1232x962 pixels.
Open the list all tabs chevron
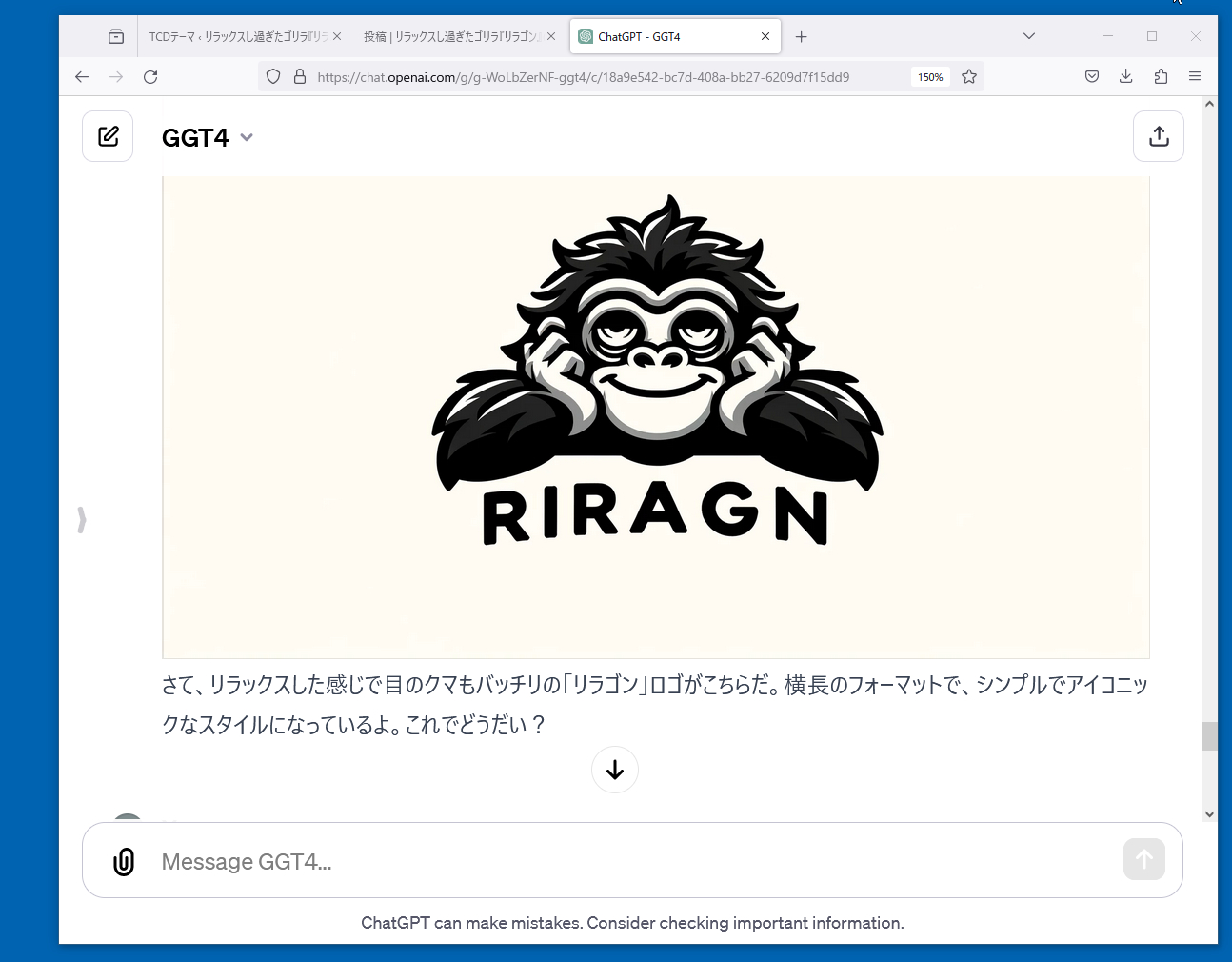[x=1028, y=36]
